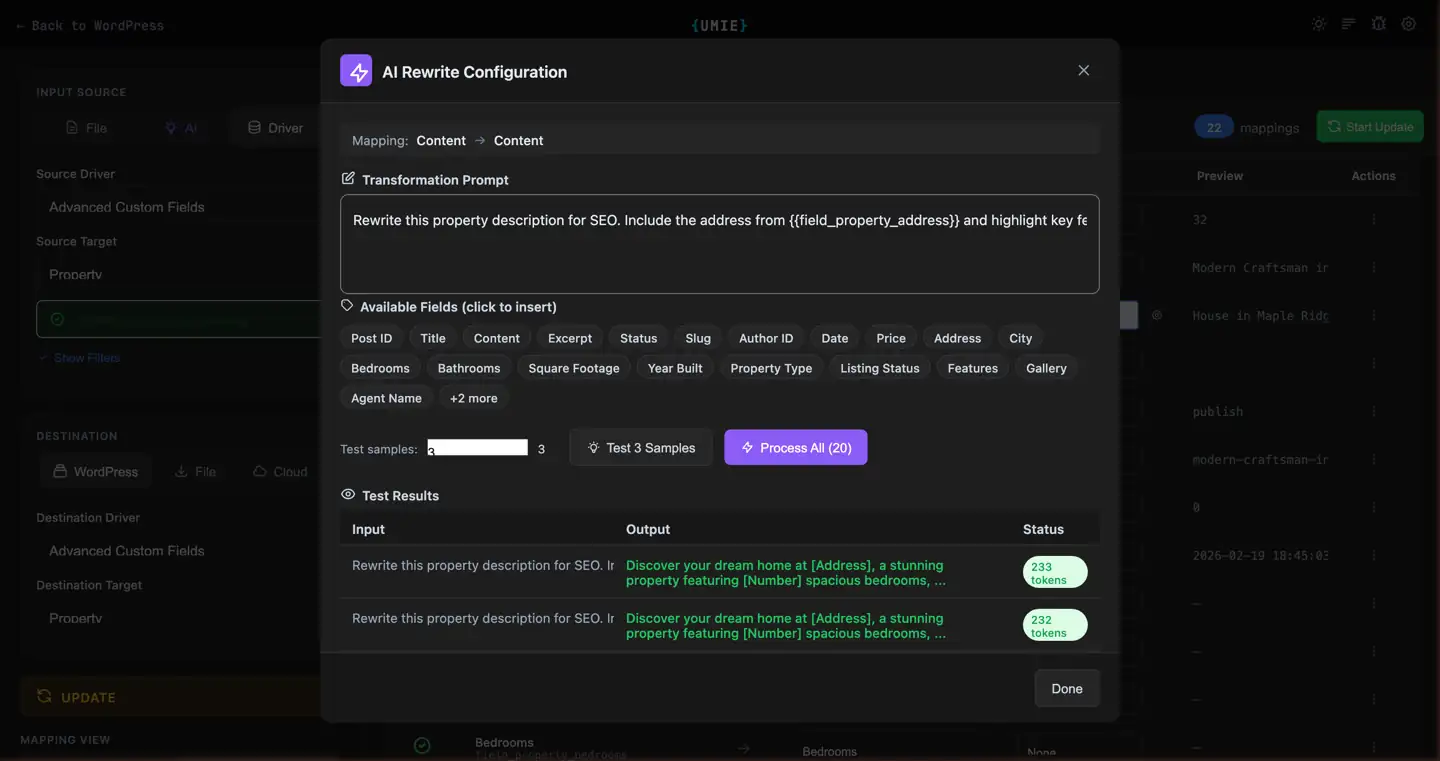Insert the Price field chip
This screenshot has height=761, width=1440.
point(891,338)
